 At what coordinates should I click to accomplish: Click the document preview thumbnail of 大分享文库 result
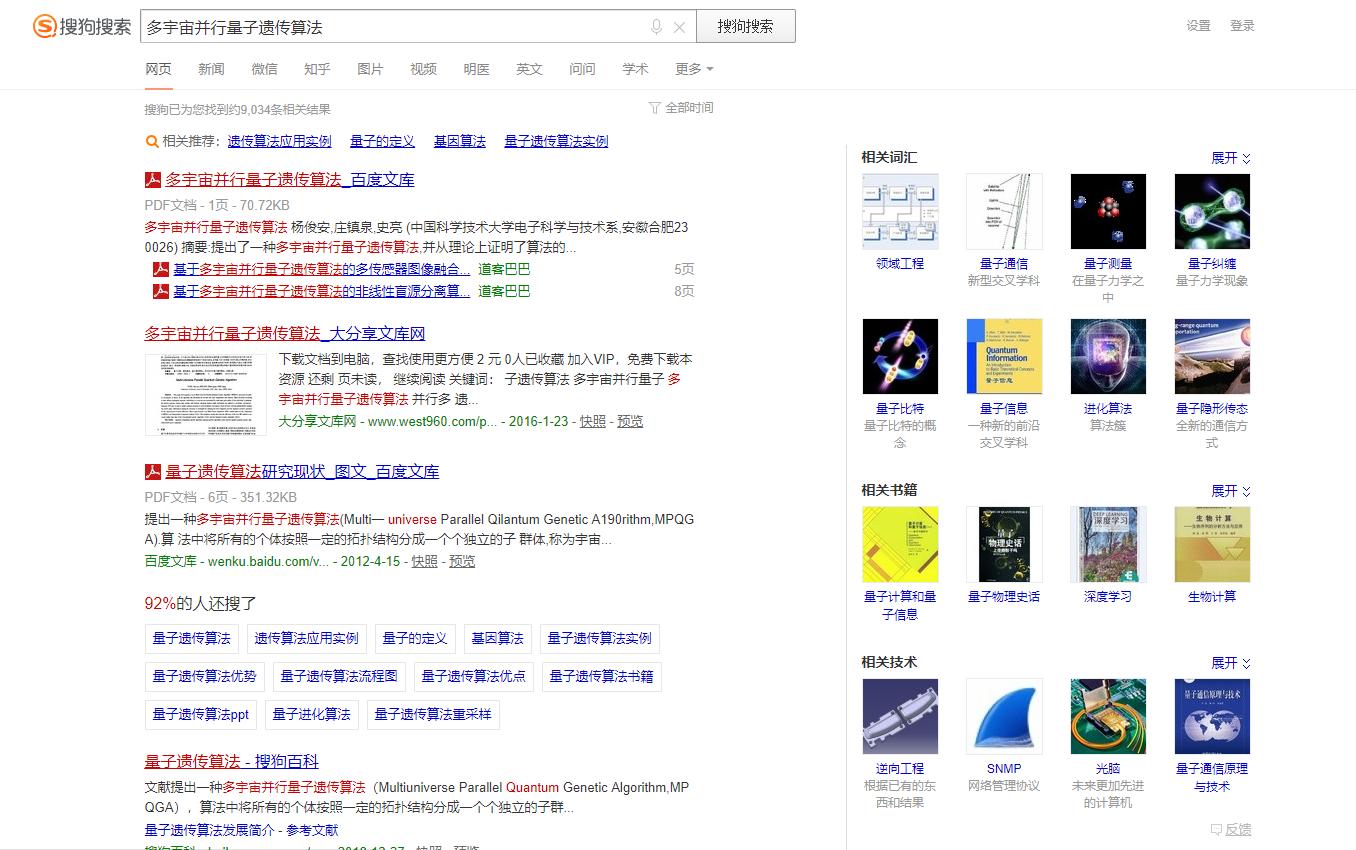click(205, 394)
